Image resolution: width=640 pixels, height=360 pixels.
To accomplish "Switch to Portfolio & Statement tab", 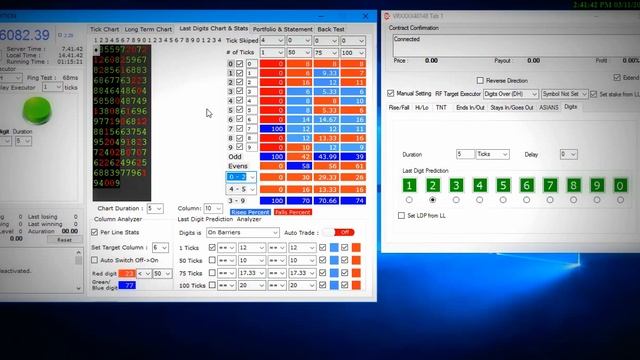I will coord(282,29).
